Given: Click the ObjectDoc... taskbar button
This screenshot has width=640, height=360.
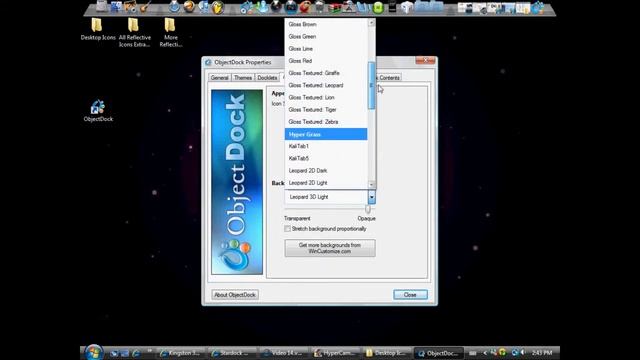Looking at the screenshot, I should pyautogui.click(x=439, y=353).
